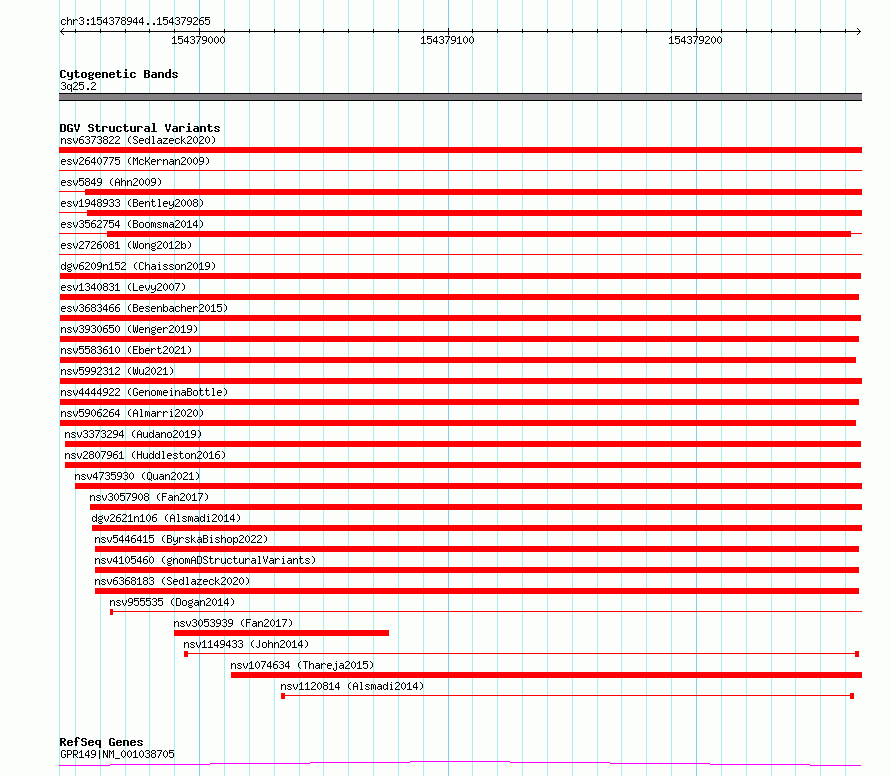Open variant nsv3930650 (Wenger2019)
The image size is (890, 776).
[x=129, y=329]
